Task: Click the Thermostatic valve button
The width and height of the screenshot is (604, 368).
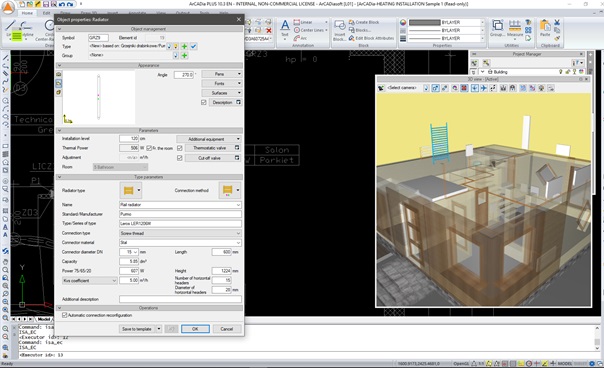Action: [213, 148]
